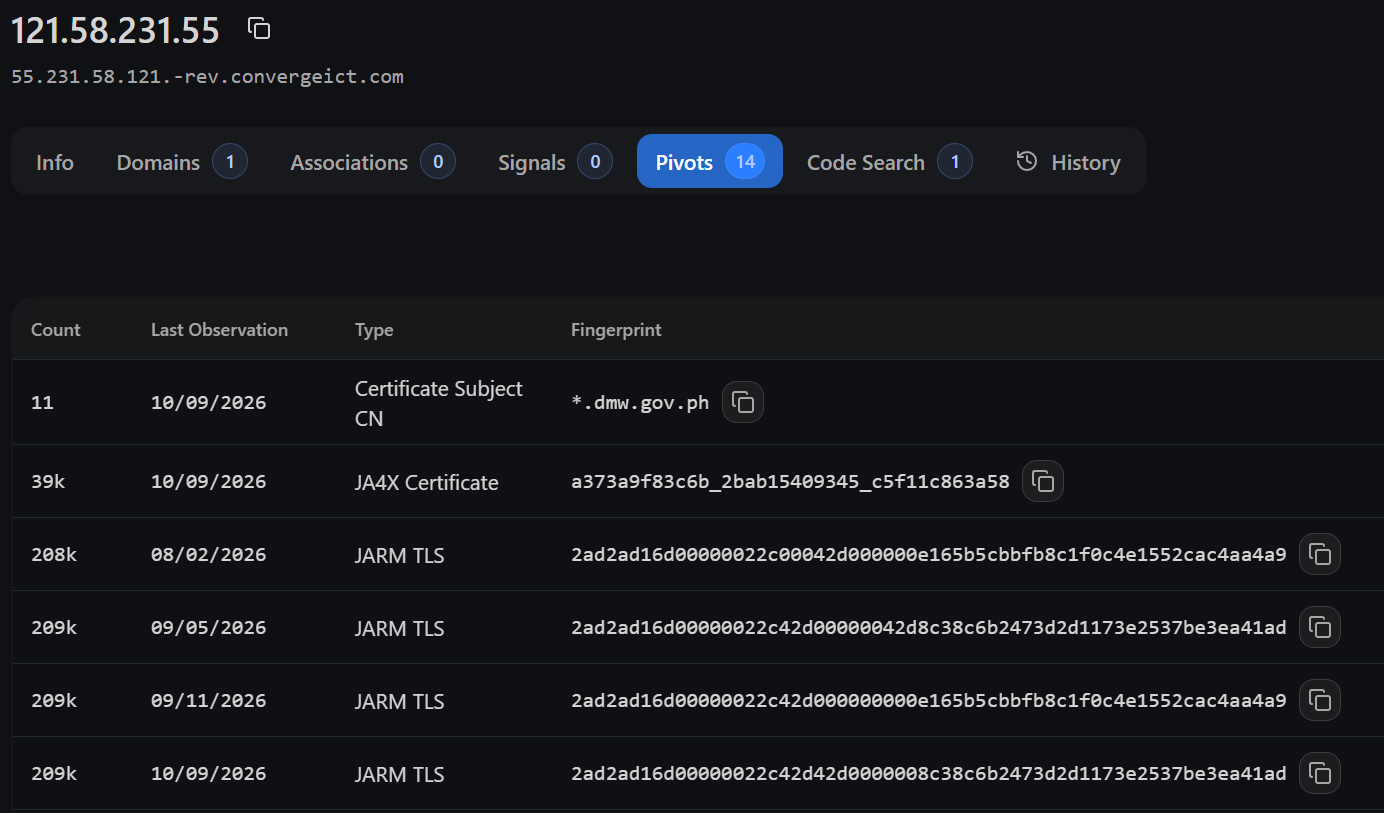Viewport: 1384px width, 813px height.
Task: Click the reverse DNS hostname convergeict.com
Action: coord(207,76)
